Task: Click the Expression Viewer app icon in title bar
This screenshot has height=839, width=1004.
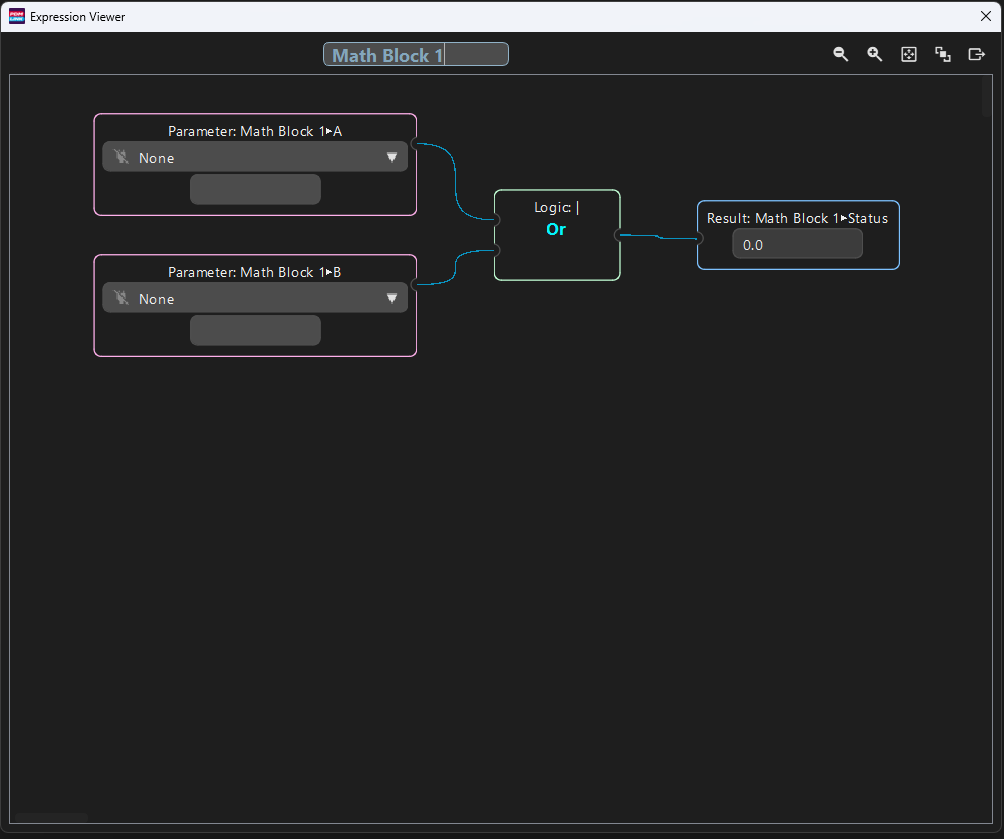Action: [16, 17]
